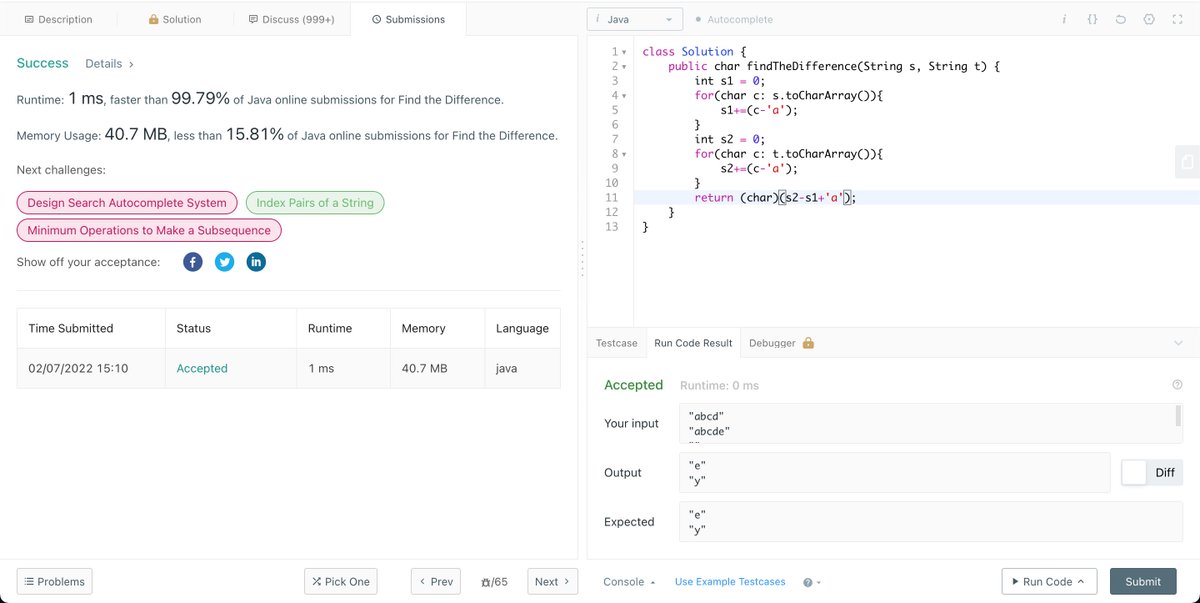This screenshot has height=603, width=1200.
Task: Collapse the console panel with the chevron
Action: pyautogui.click(x=1178, y=343)
